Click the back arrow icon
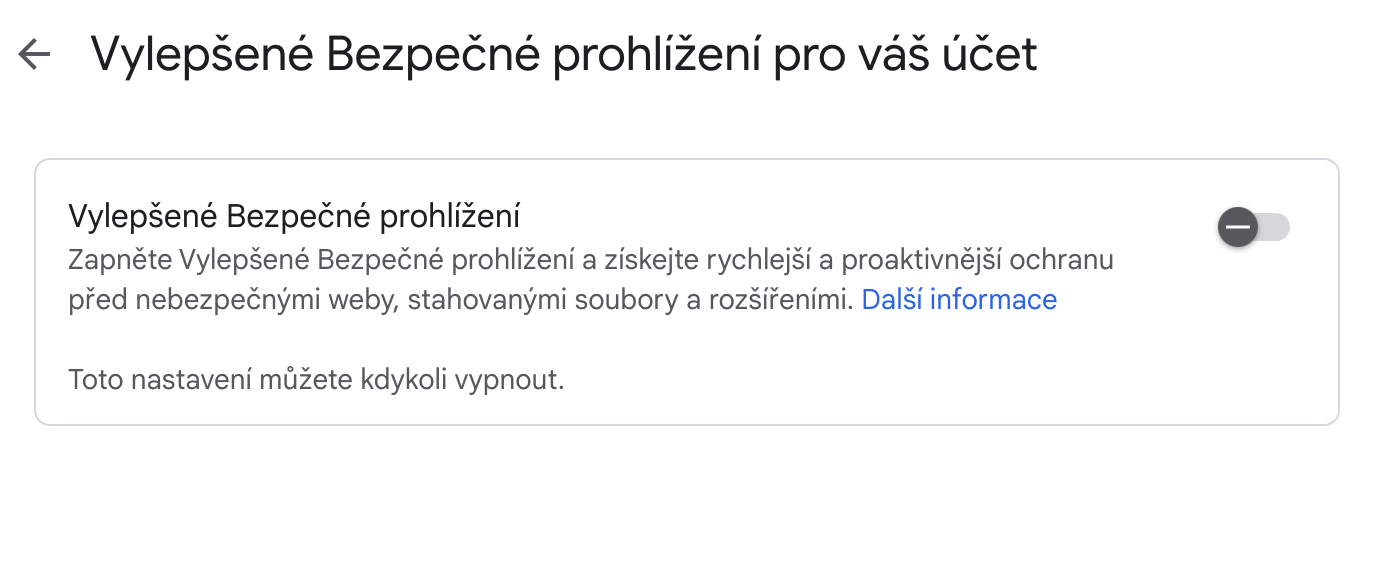 34,55
